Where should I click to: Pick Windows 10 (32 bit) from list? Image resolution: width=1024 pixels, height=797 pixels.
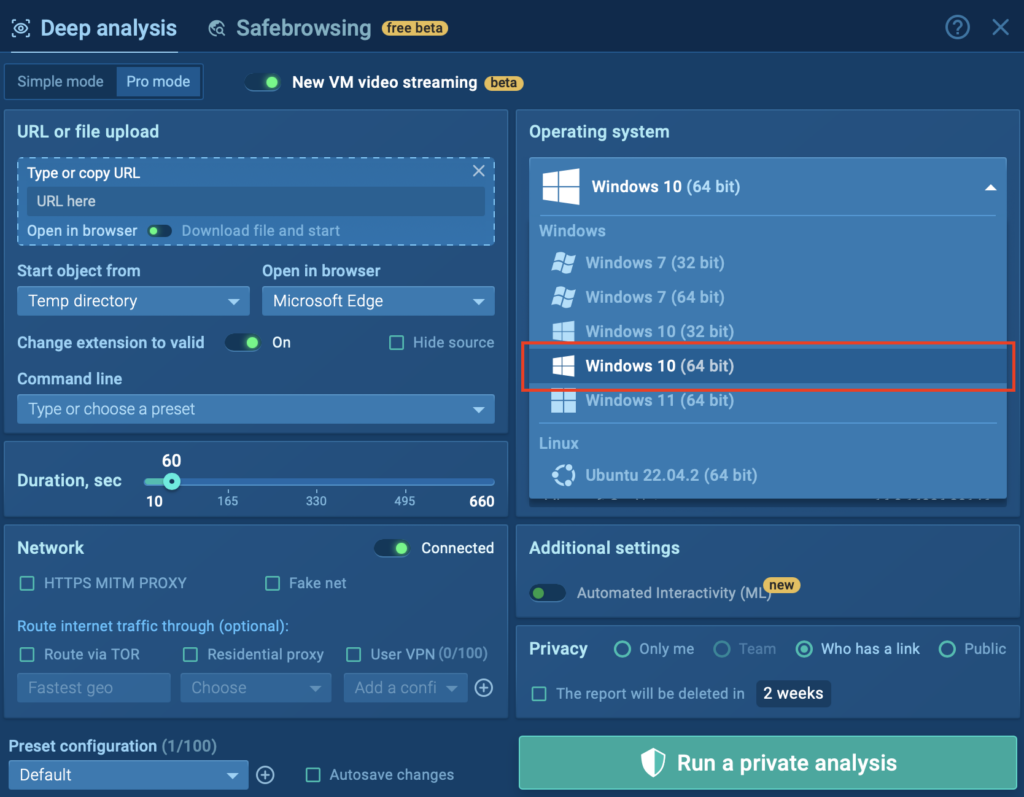coord(659,331)
